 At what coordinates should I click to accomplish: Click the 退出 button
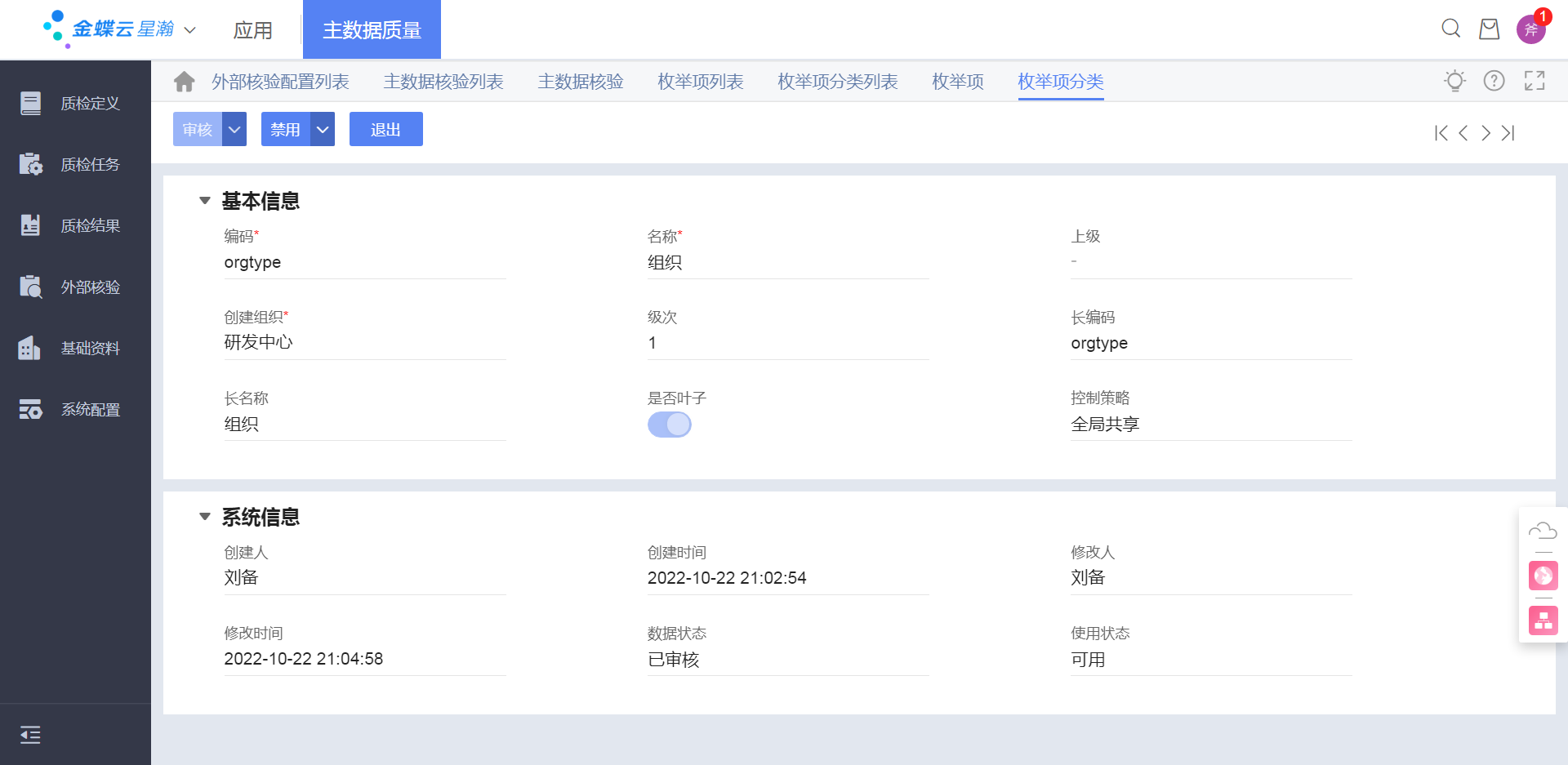click(386, 129)
